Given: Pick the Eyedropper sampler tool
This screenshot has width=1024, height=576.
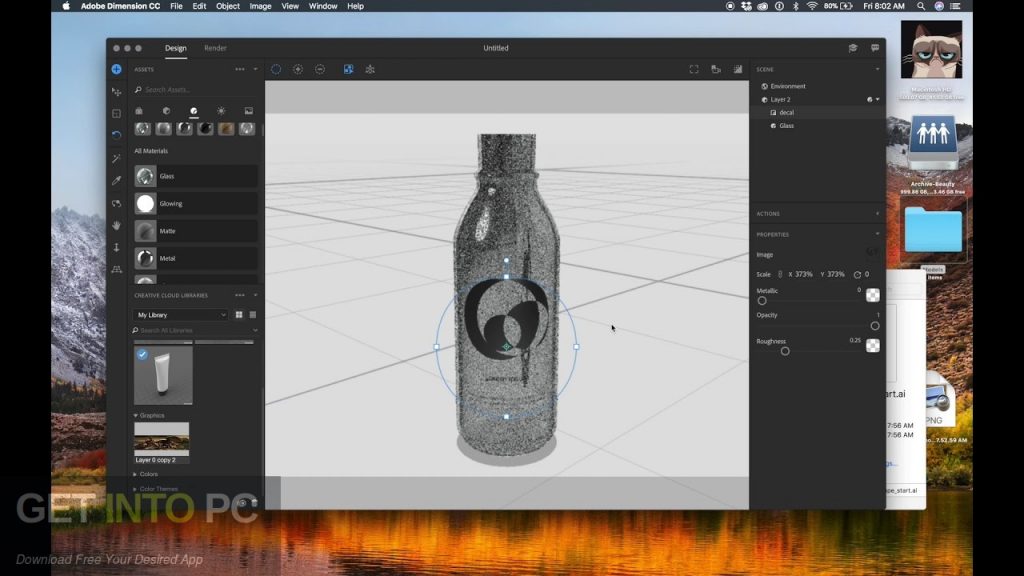Looking at the screenshot, I should point(116,181).
